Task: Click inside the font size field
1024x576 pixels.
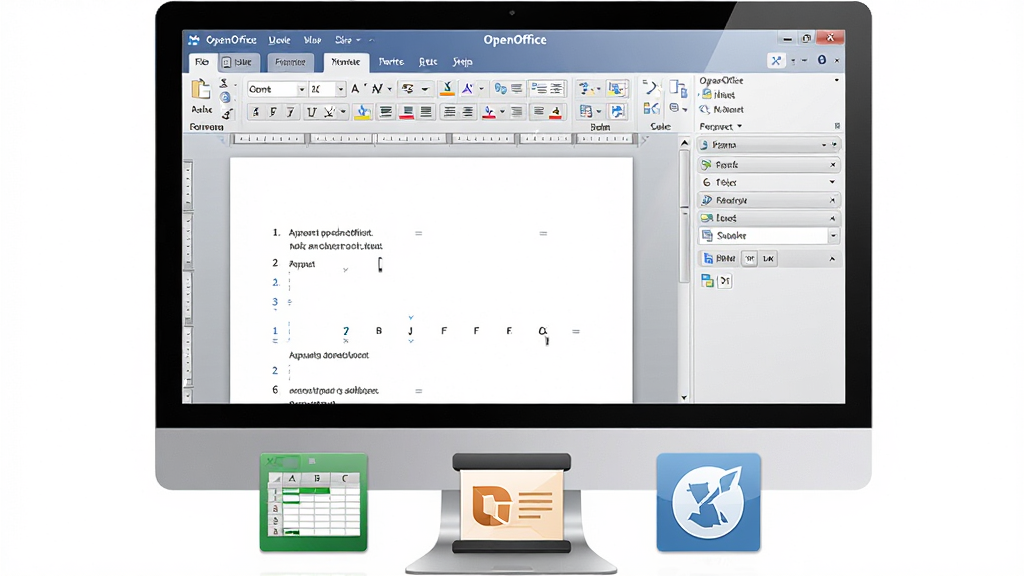Action: [x=322, y=89]
